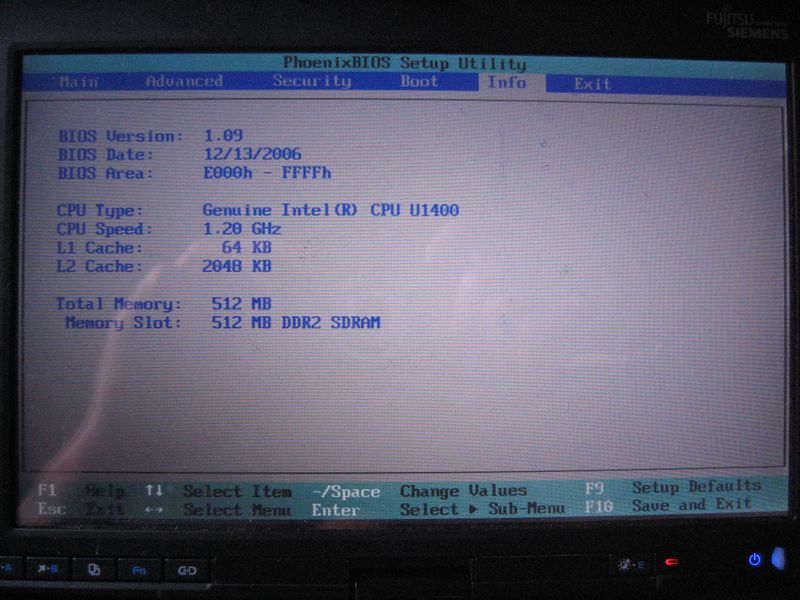Tap the chain-link icon bezel button

(x=187, y=570)
